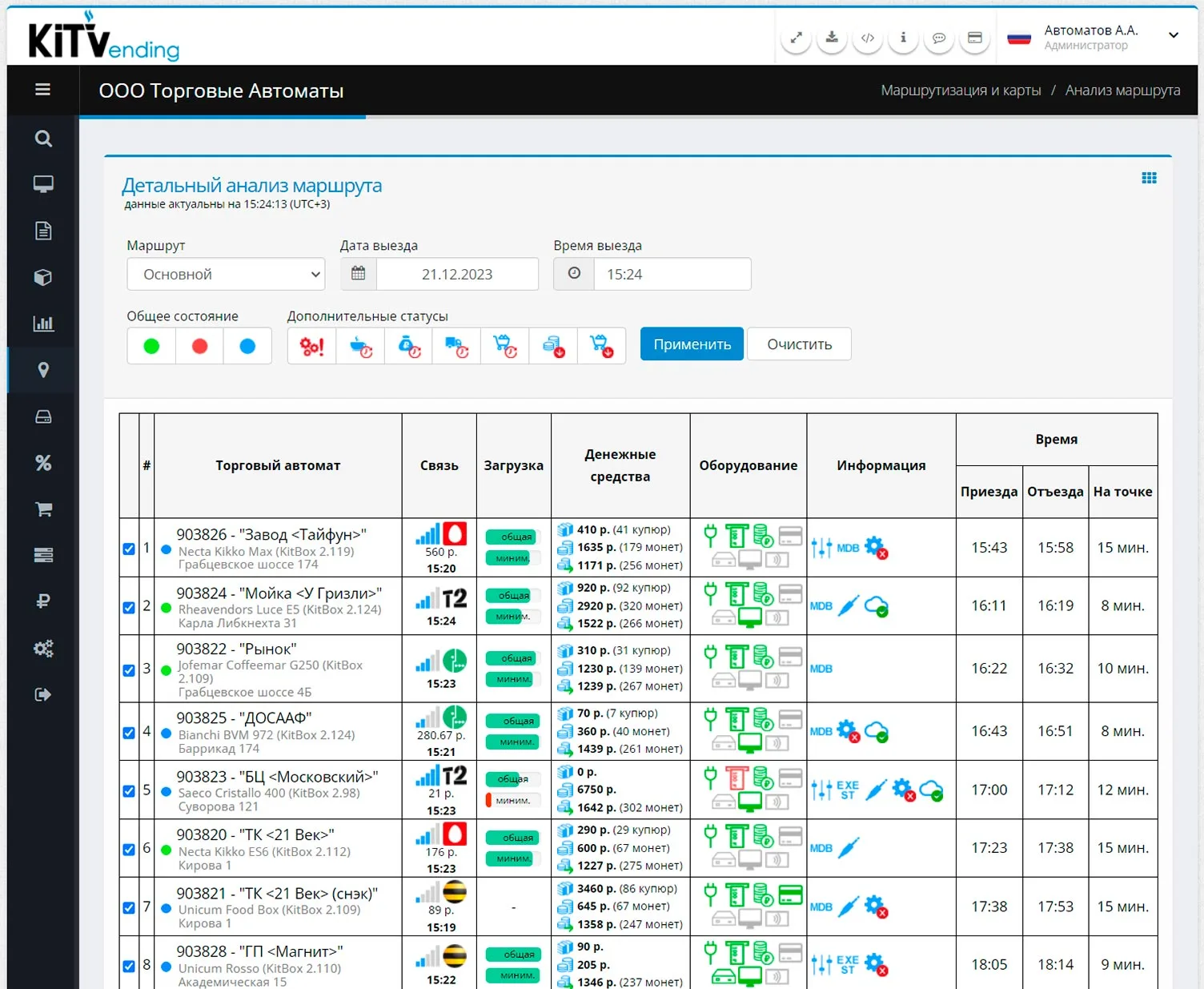Toggle the money bag timer status filter
Screen dimensions: 1204x989
(x=408, y=346)
